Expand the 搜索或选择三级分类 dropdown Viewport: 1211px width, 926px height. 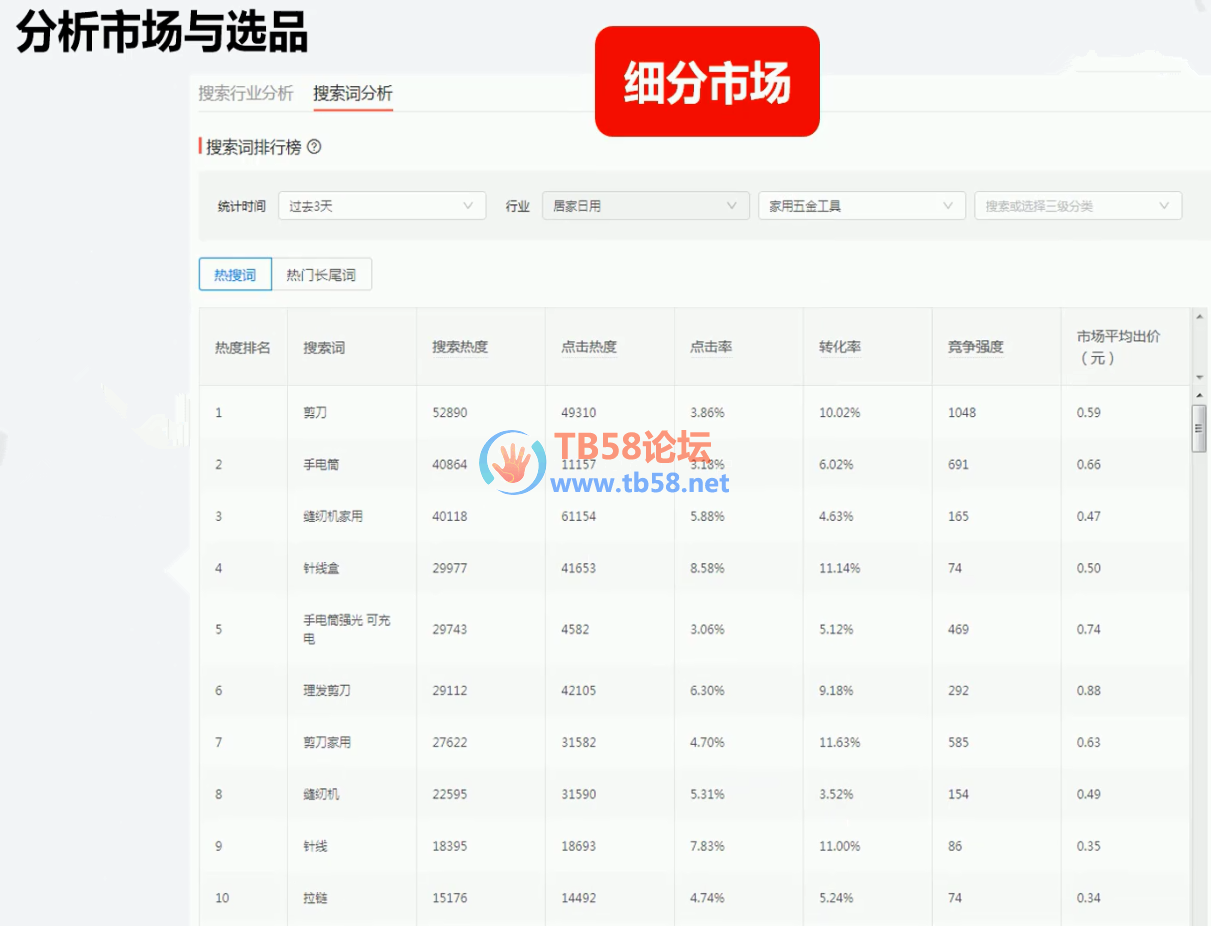(1077, 206)
